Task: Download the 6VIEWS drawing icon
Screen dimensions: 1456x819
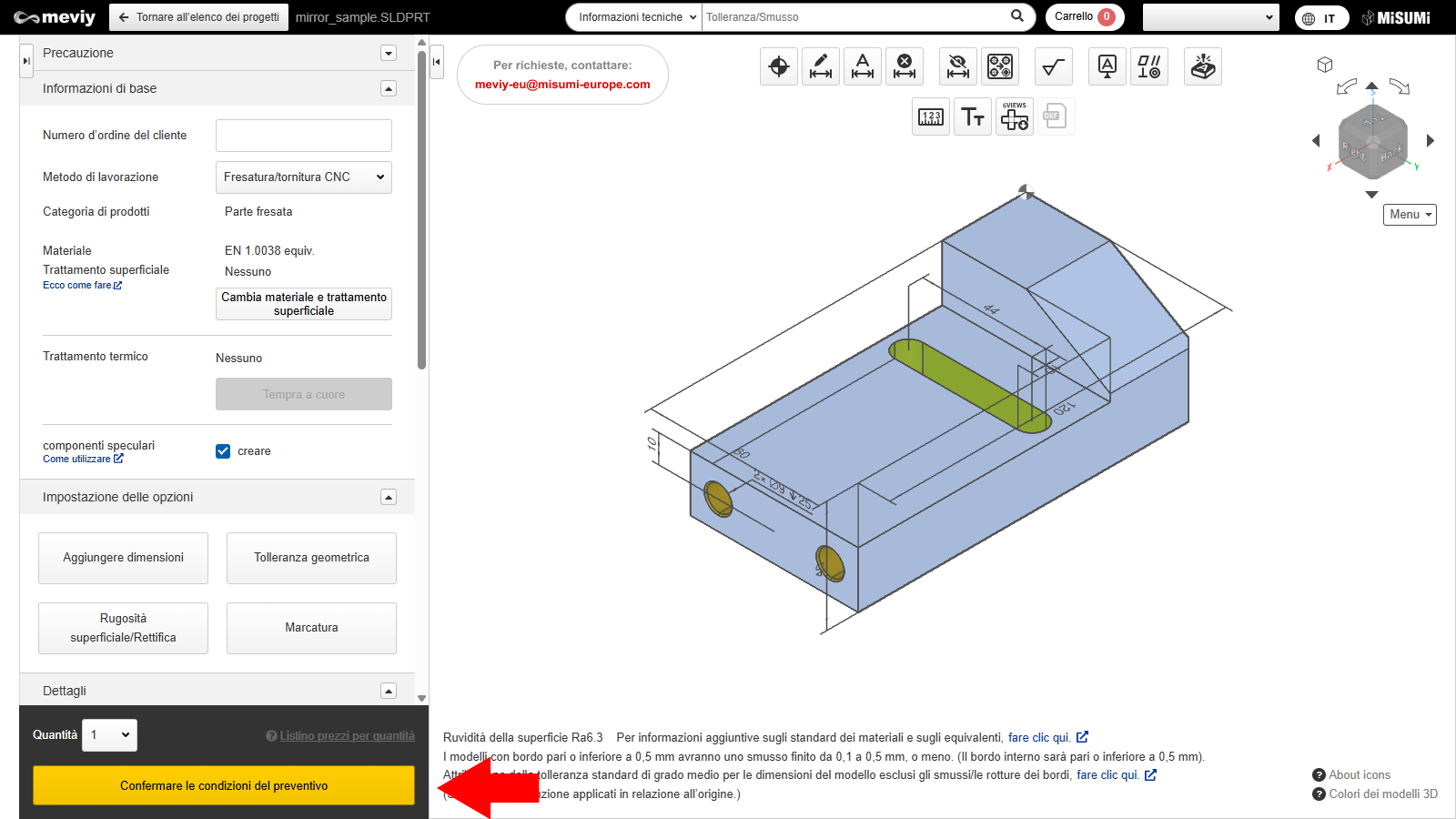Action: (x=1015, y=116)
